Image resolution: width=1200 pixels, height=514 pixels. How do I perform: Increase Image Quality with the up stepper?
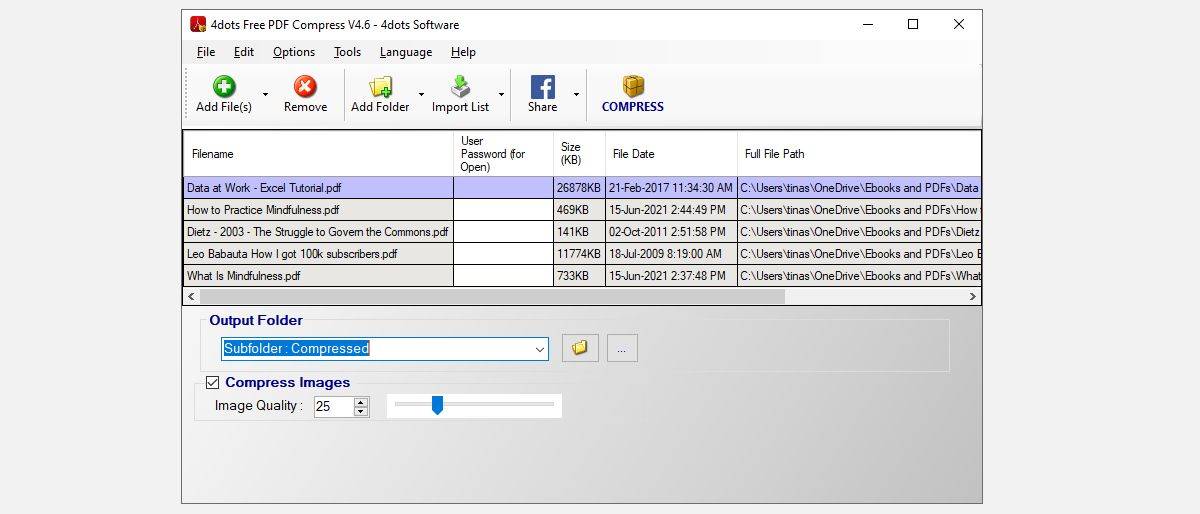pyautogui.click(x=361, y=402)
